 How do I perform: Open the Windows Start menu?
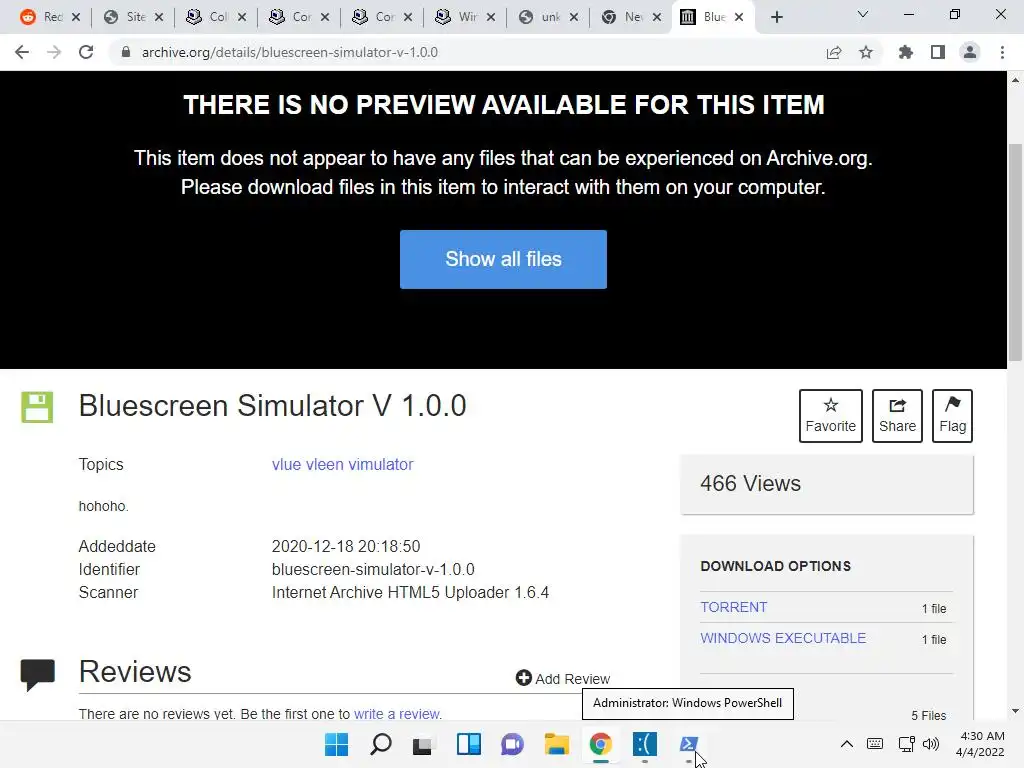[336, 744]
